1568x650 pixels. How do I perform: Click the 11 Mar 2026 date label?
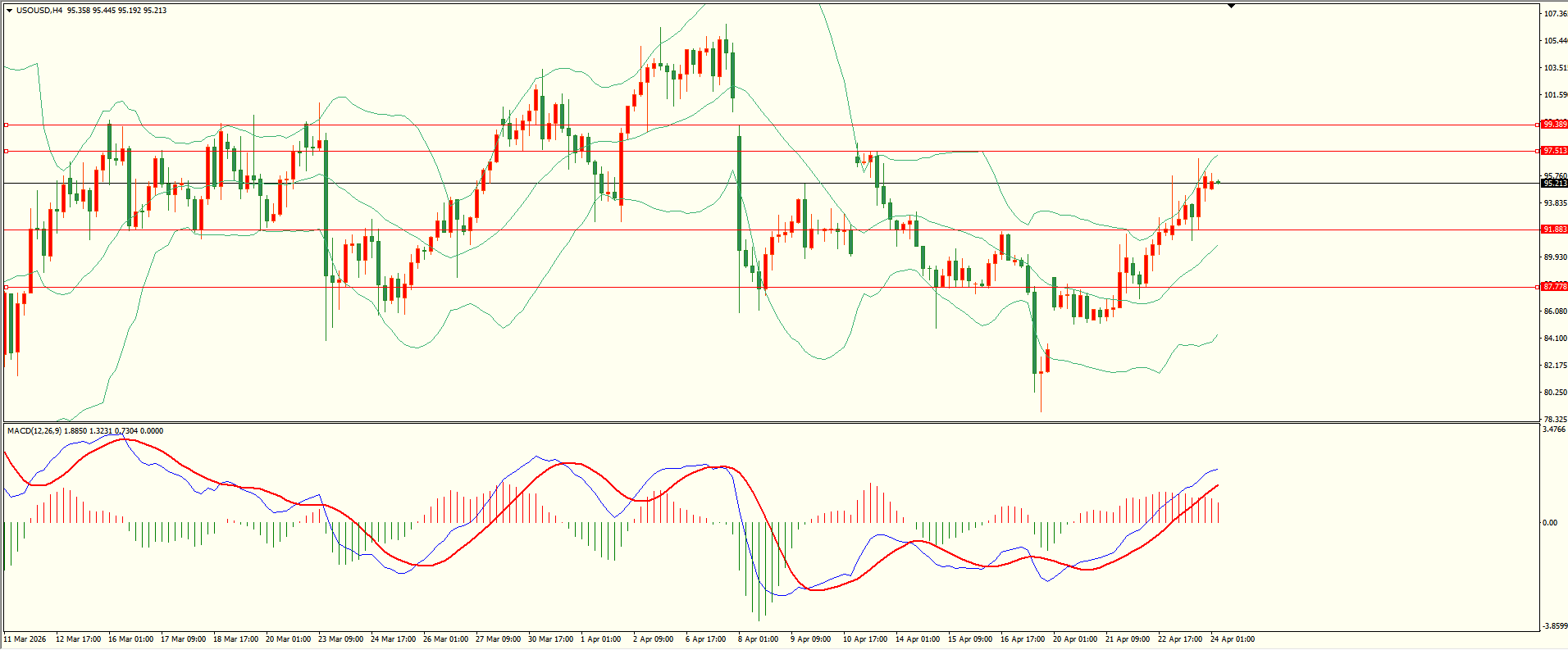(x=25, y=639)
